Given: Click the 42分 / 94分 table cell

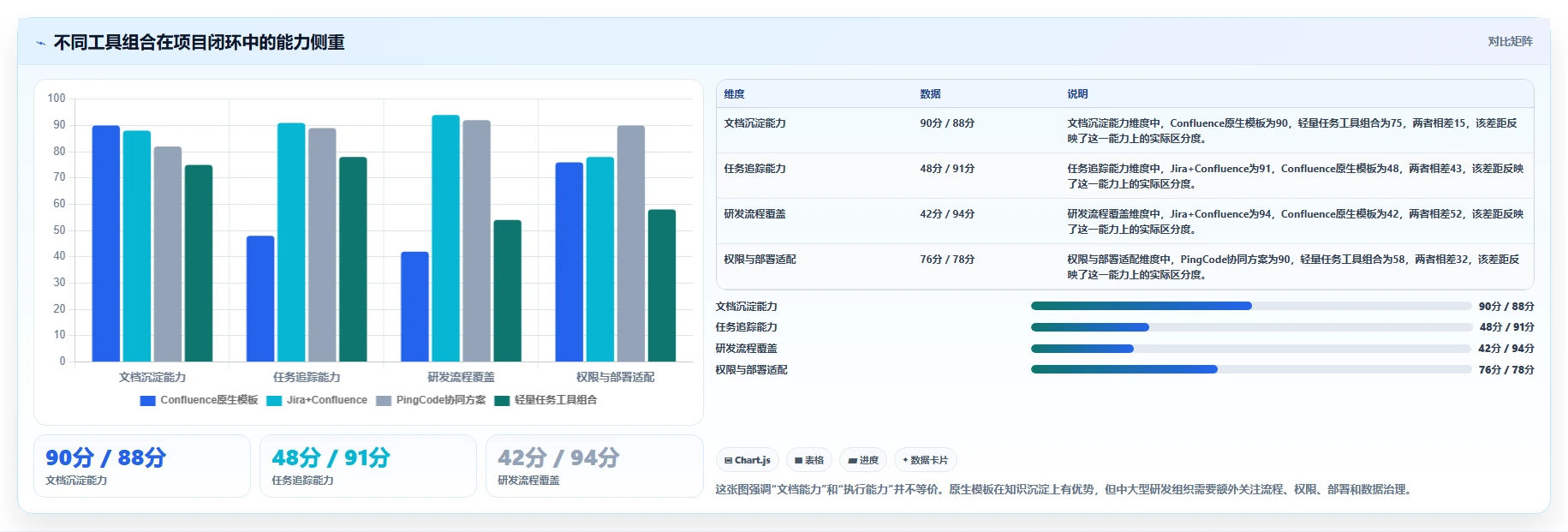Looking at the screenshot, I should pyautogui.click(x=947, y=214).
